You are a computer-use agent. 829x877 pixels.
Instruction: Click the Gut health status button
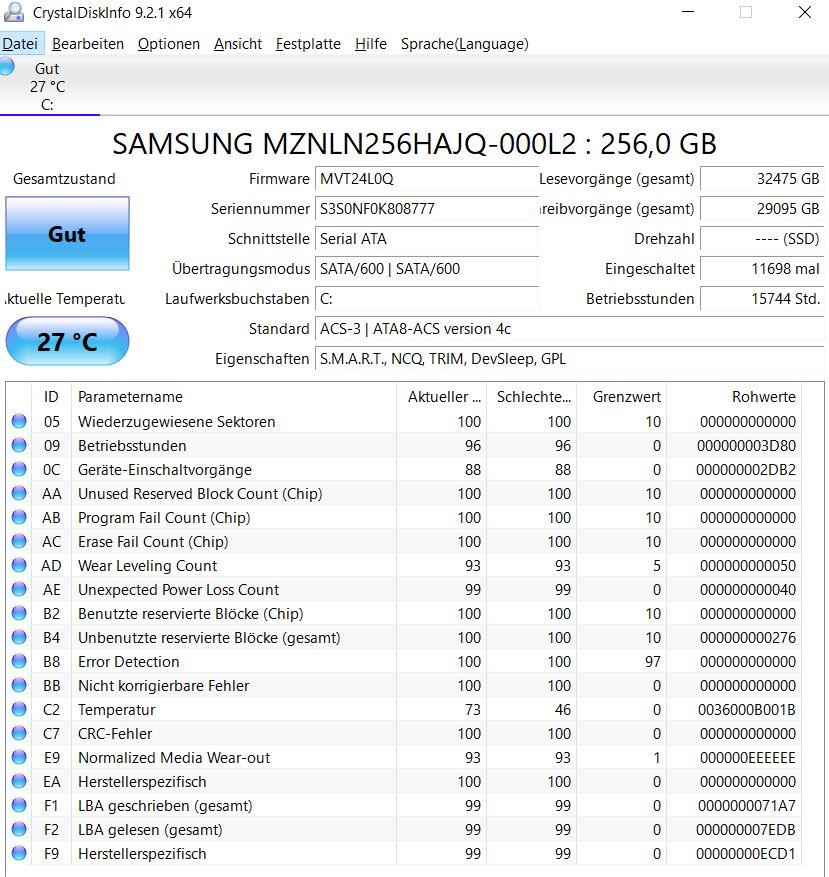67,234
